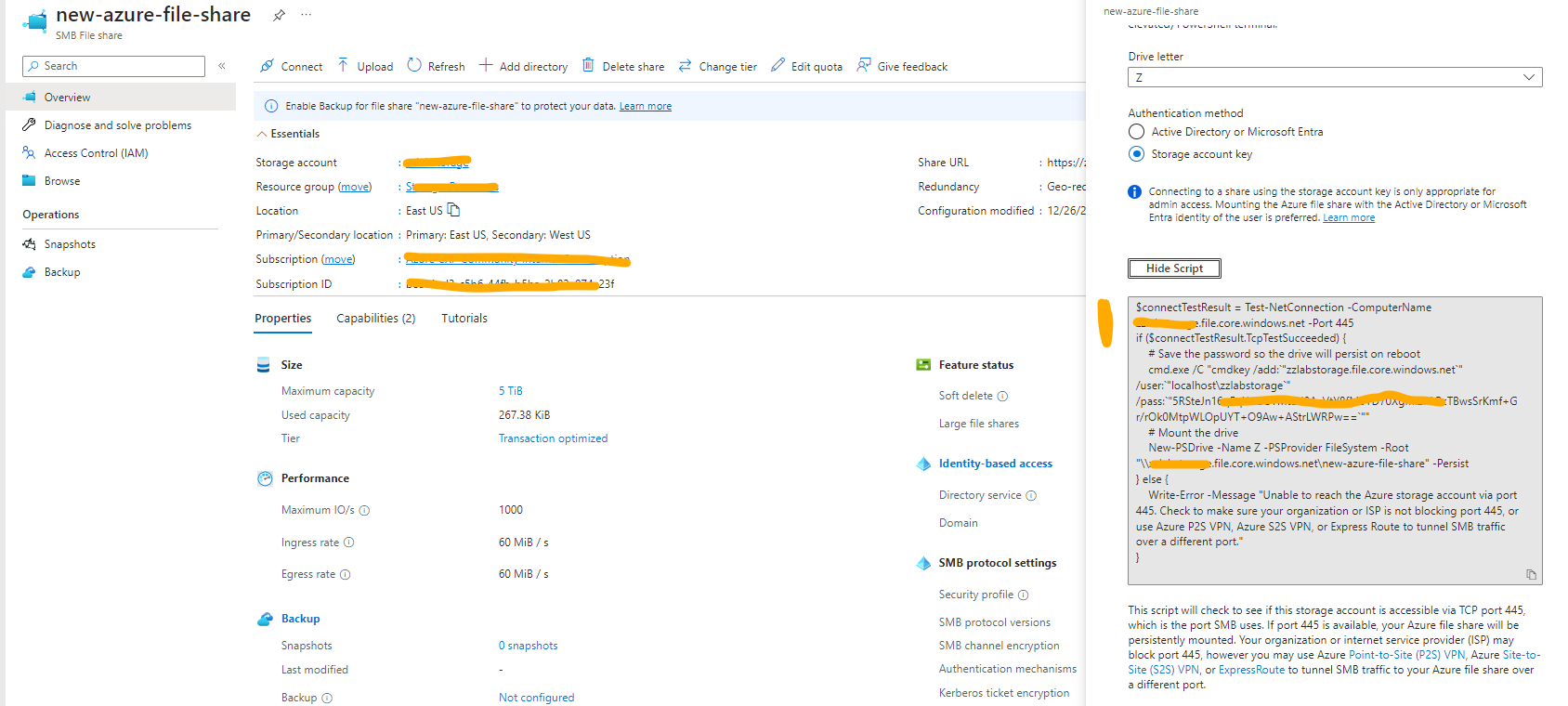Open the ExpressRoute link
The width and height of the screenshot is (1568, 706).
1251,670
